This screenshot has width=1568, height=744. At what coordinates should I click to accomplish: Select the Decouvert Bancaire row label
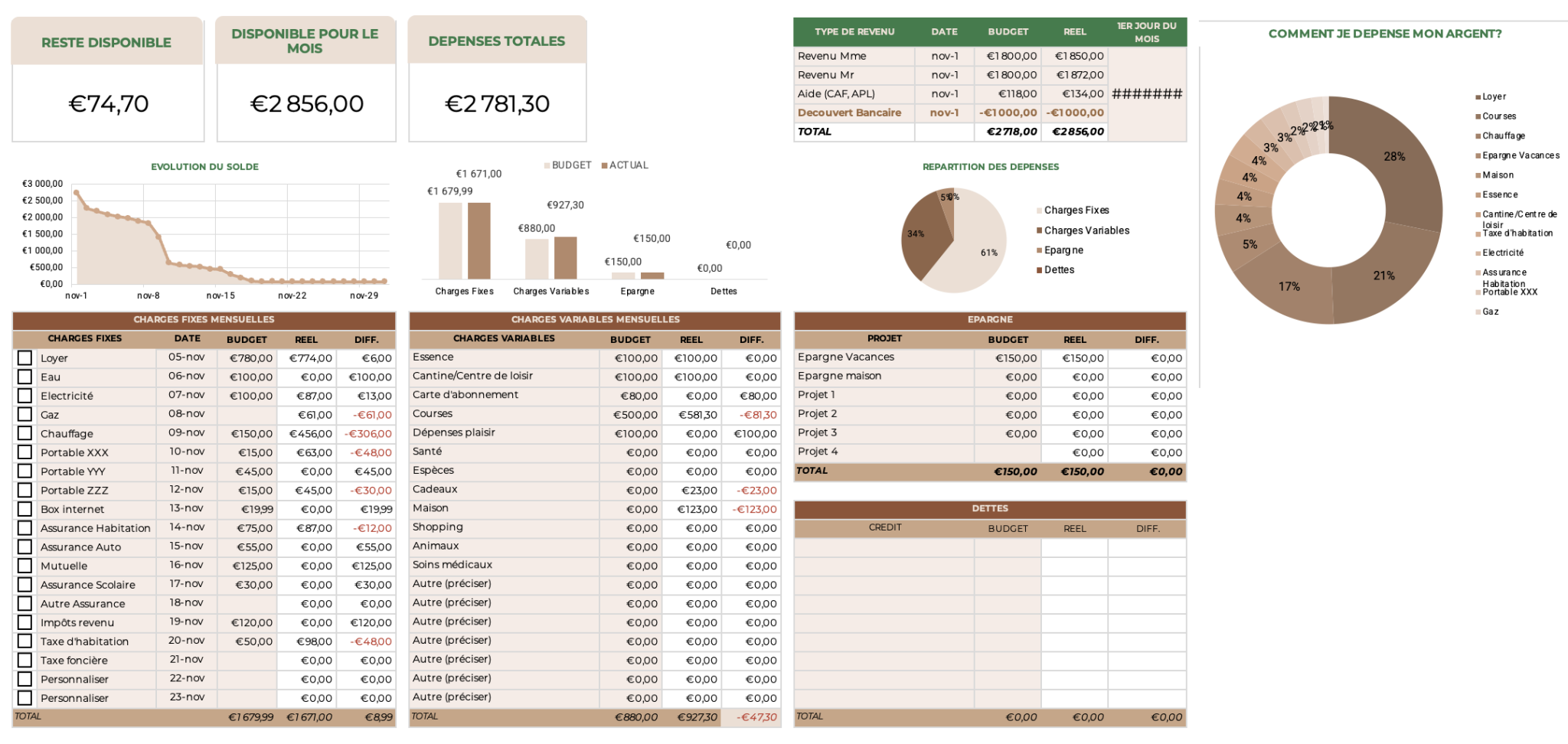(850, 112)
